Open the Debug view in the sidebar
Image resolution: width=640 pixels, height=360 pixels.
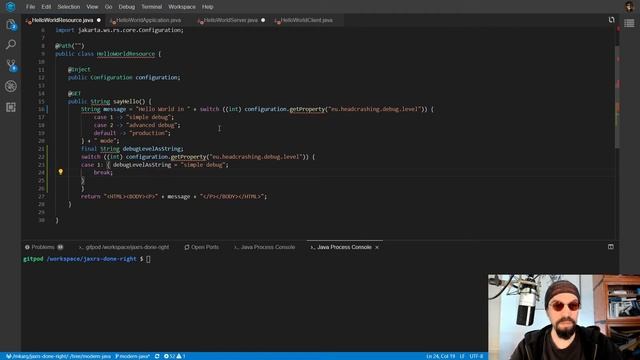[11, 86]
